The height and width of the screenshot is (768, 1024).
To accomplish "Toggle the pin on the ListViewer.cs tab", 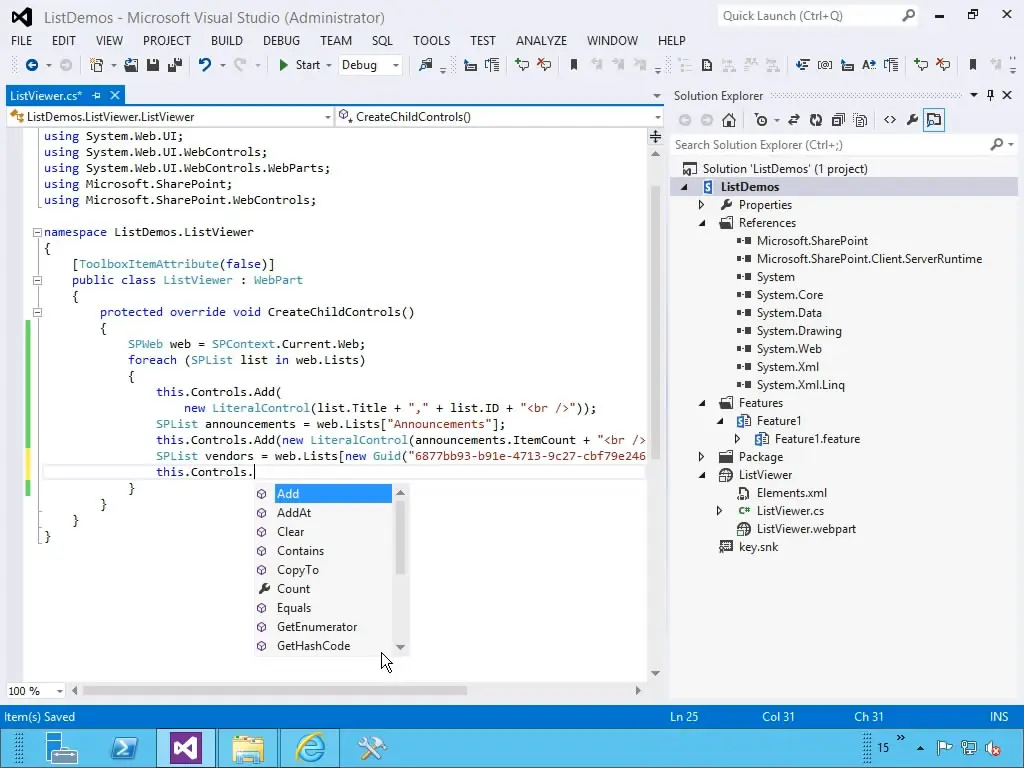I will [x=97, y=95].
